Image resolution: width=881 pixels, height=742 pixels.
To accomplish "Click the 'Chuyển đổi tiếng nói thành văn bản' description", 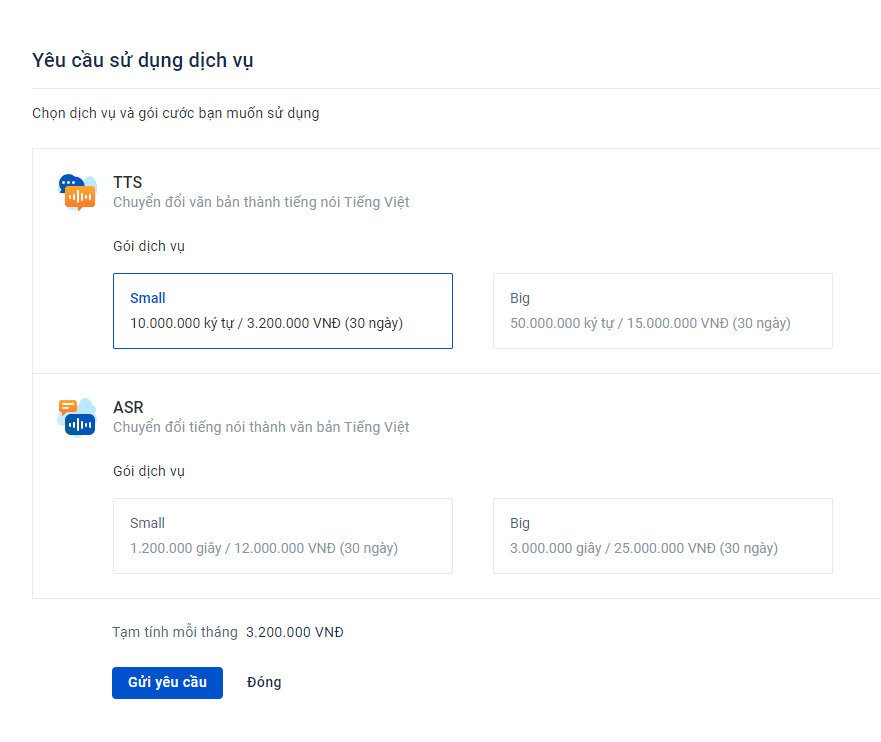I will (261, 427).
